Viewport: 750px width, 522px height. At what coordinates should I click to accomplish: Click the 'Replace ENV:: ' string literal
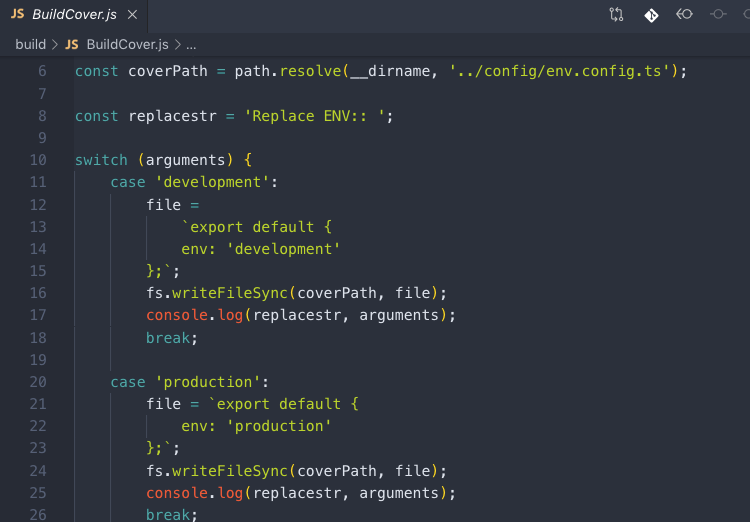[315, 116]
